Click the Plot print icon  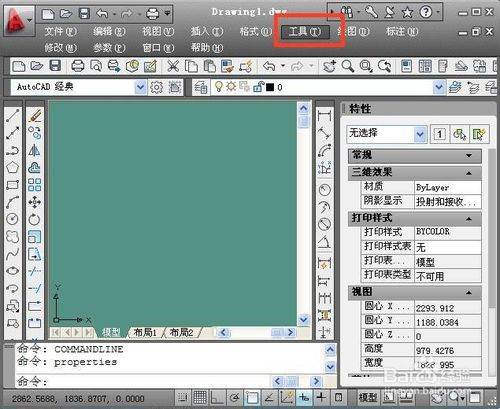78,66
